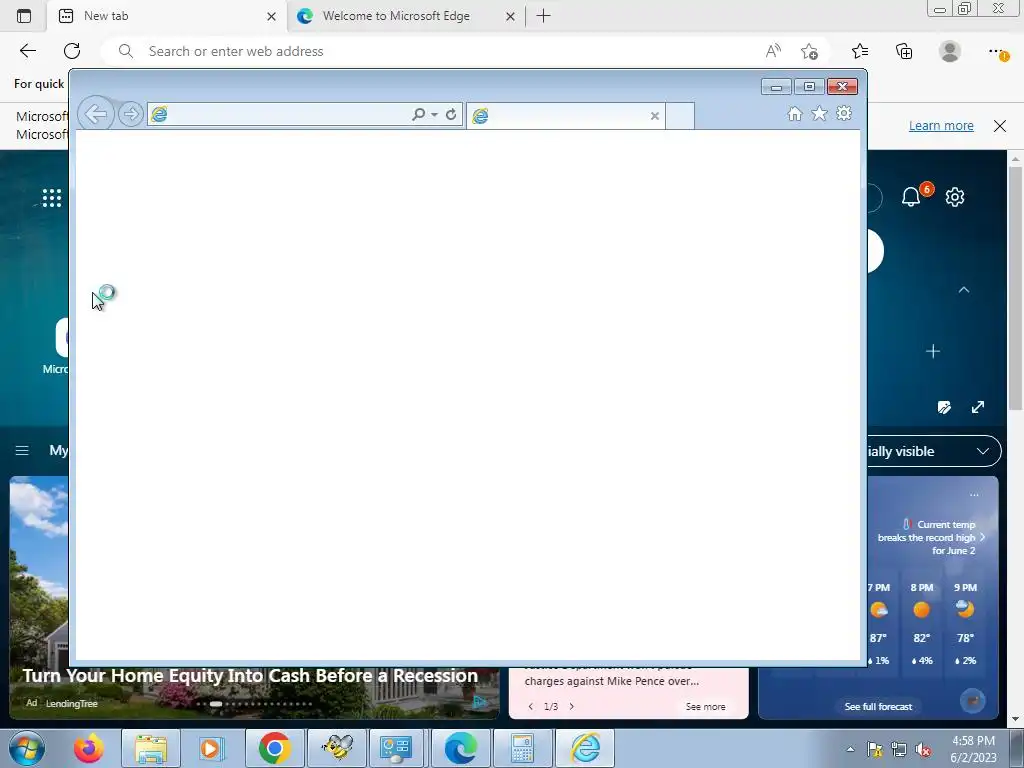Open Edge Settings and more menu
Image resolution: width=1024 pixels, height=768 pixels.
(997, 52)
